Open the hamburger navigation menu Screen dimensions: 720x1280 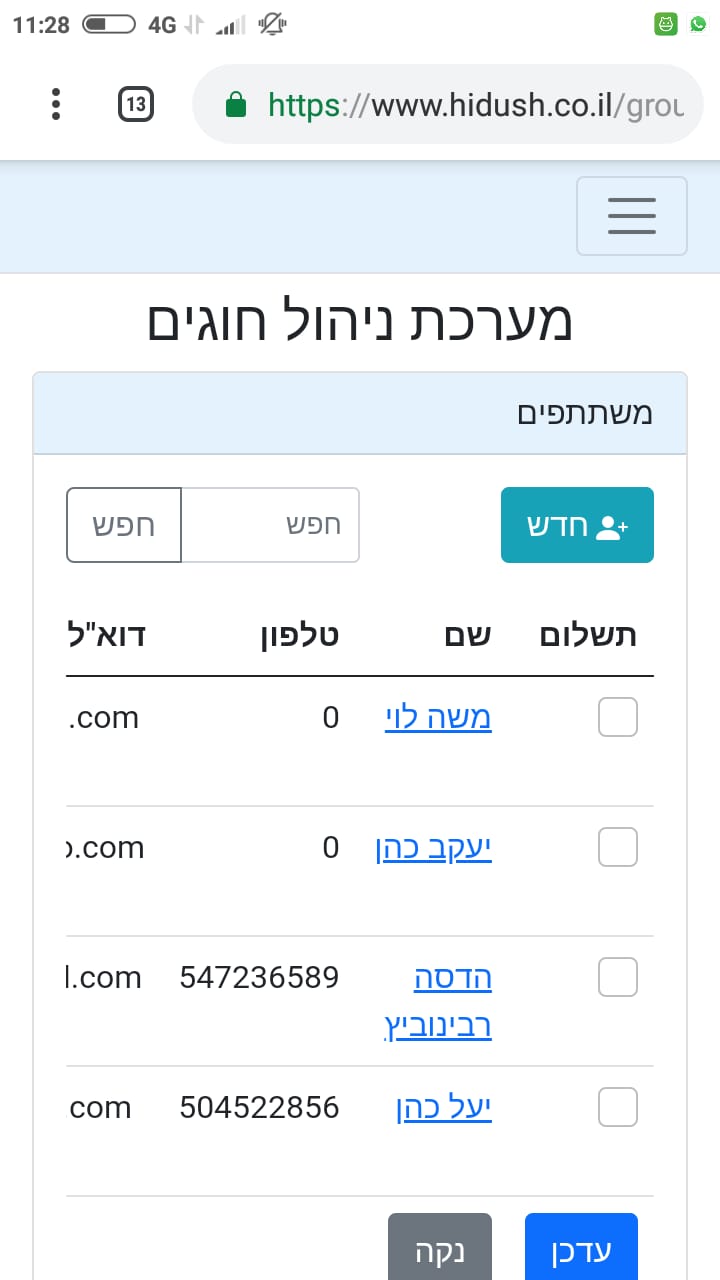point(631,216)
